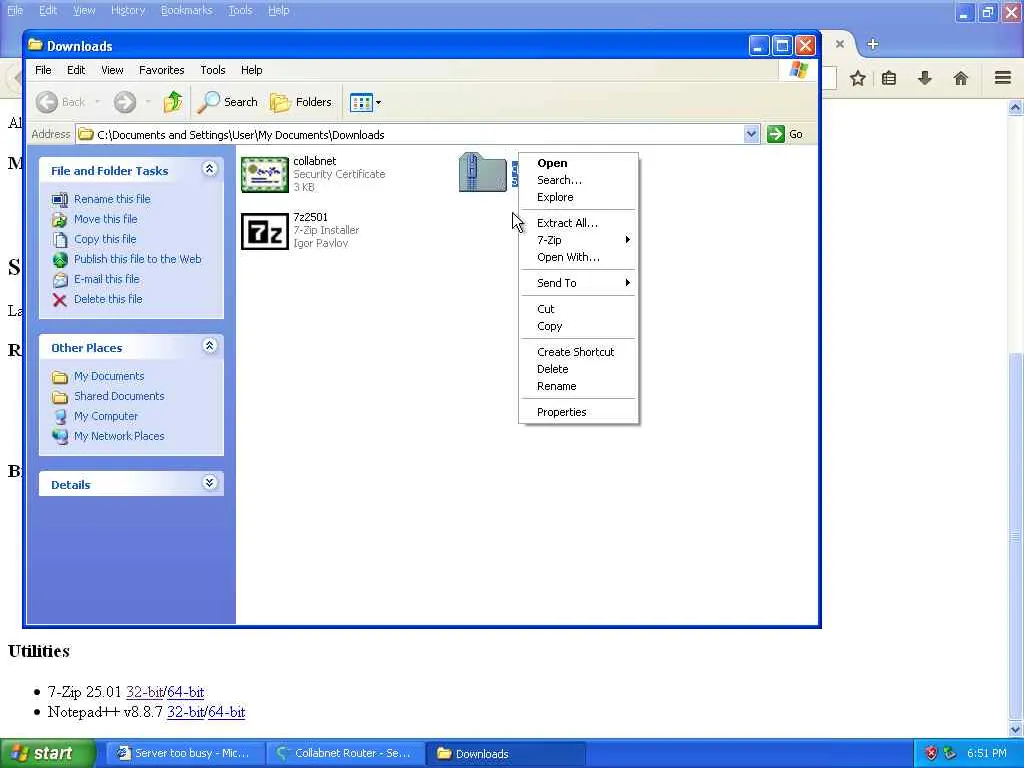Choose Extract All... in context menu
This screenshot has height=768, width=1024.
tap(578, 223)
